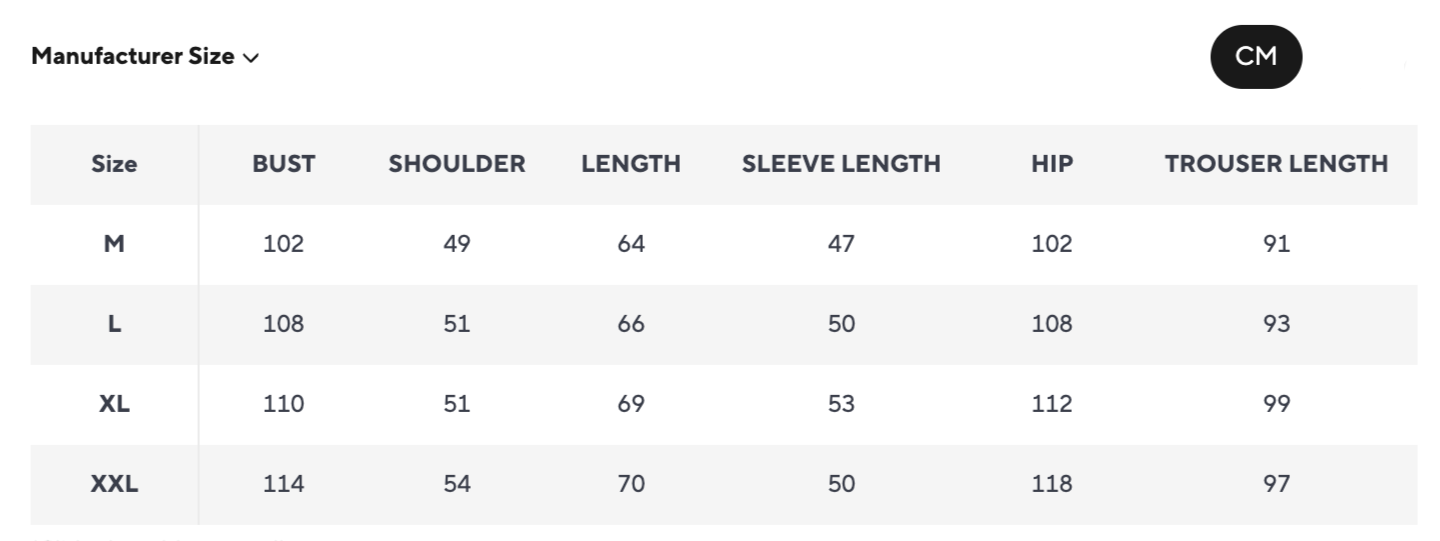Screen dimensions: 1440x541
Task: Open the Manufacturer Size dropdown
Action: click(x=133, y=57)
